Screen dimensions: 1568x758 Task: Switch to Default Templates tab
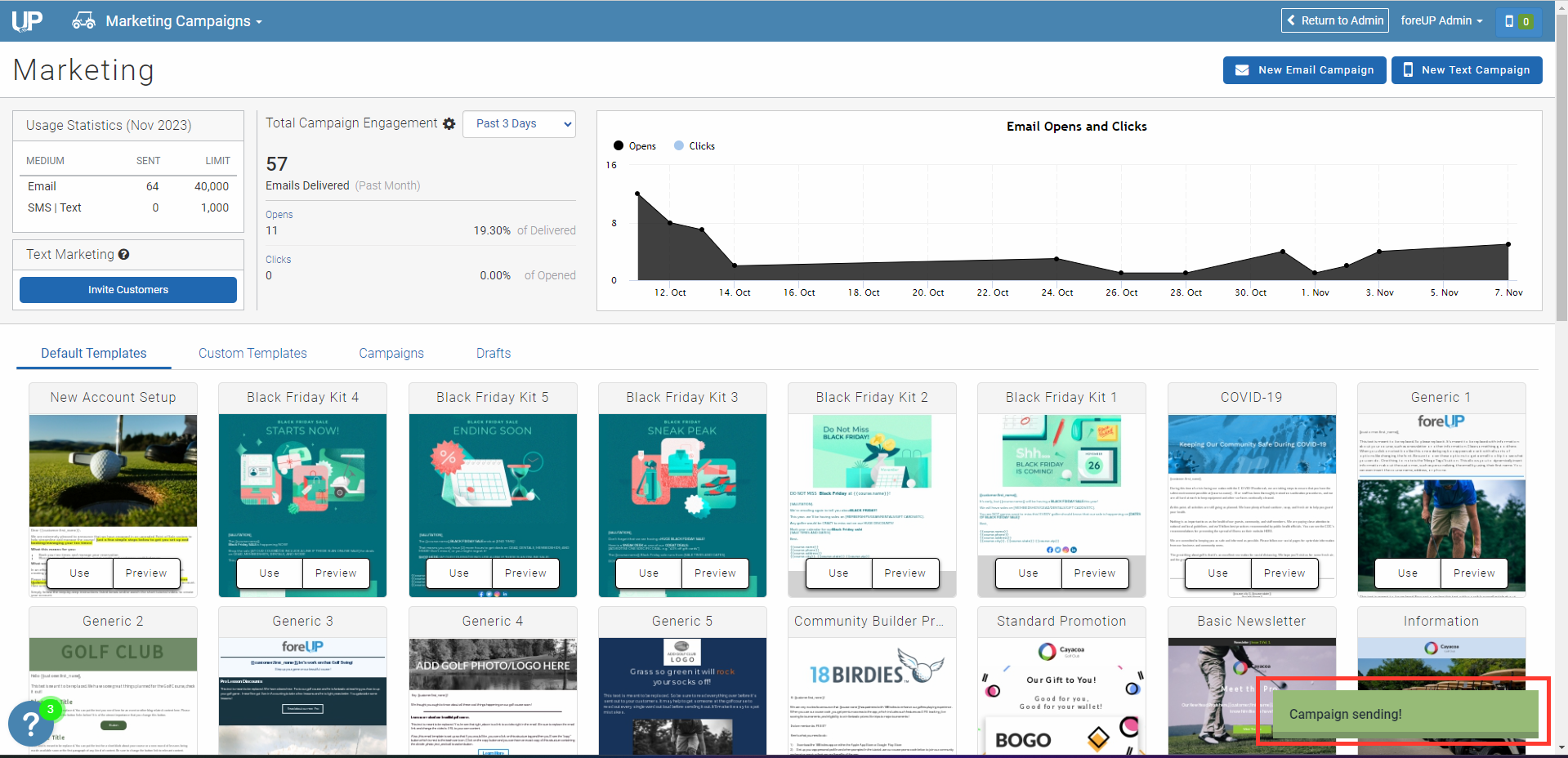(94, 354)
